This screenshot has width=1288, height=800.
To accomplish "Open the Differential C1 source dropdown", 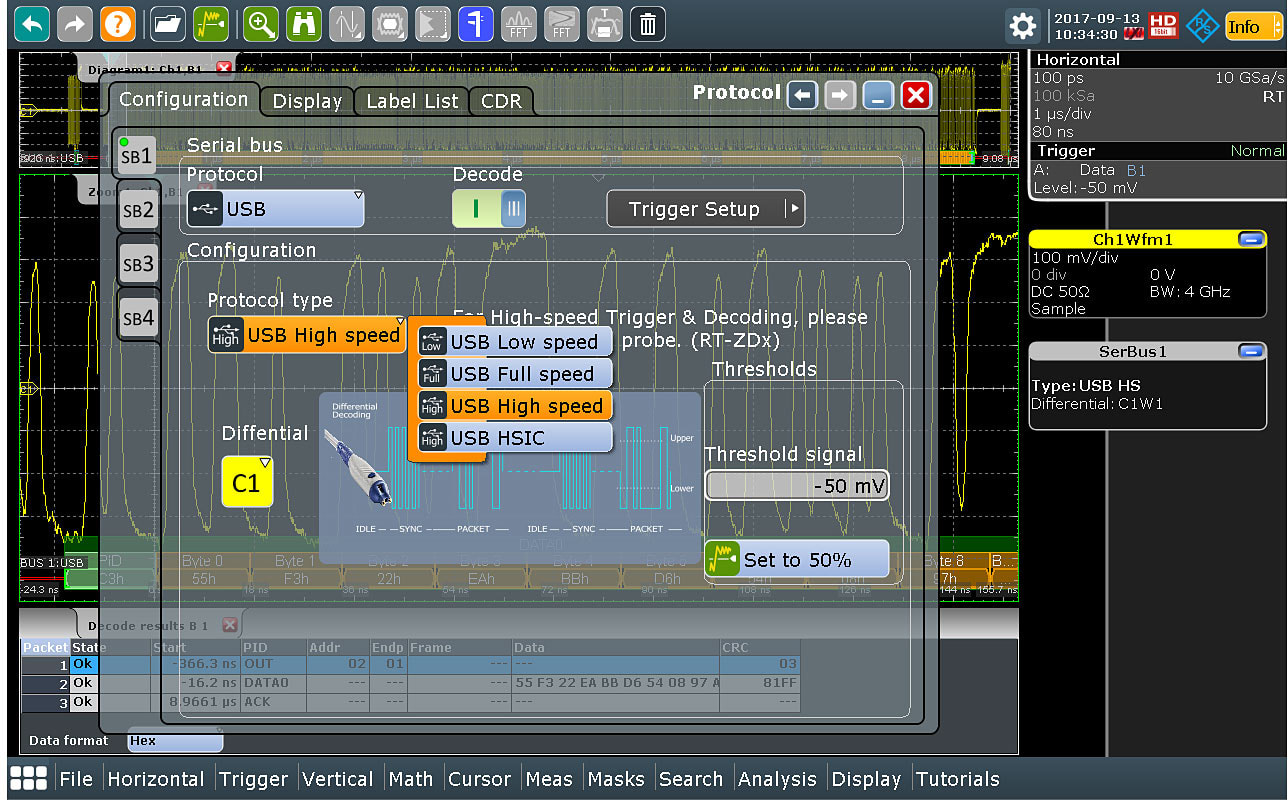I will pos(247,482).
